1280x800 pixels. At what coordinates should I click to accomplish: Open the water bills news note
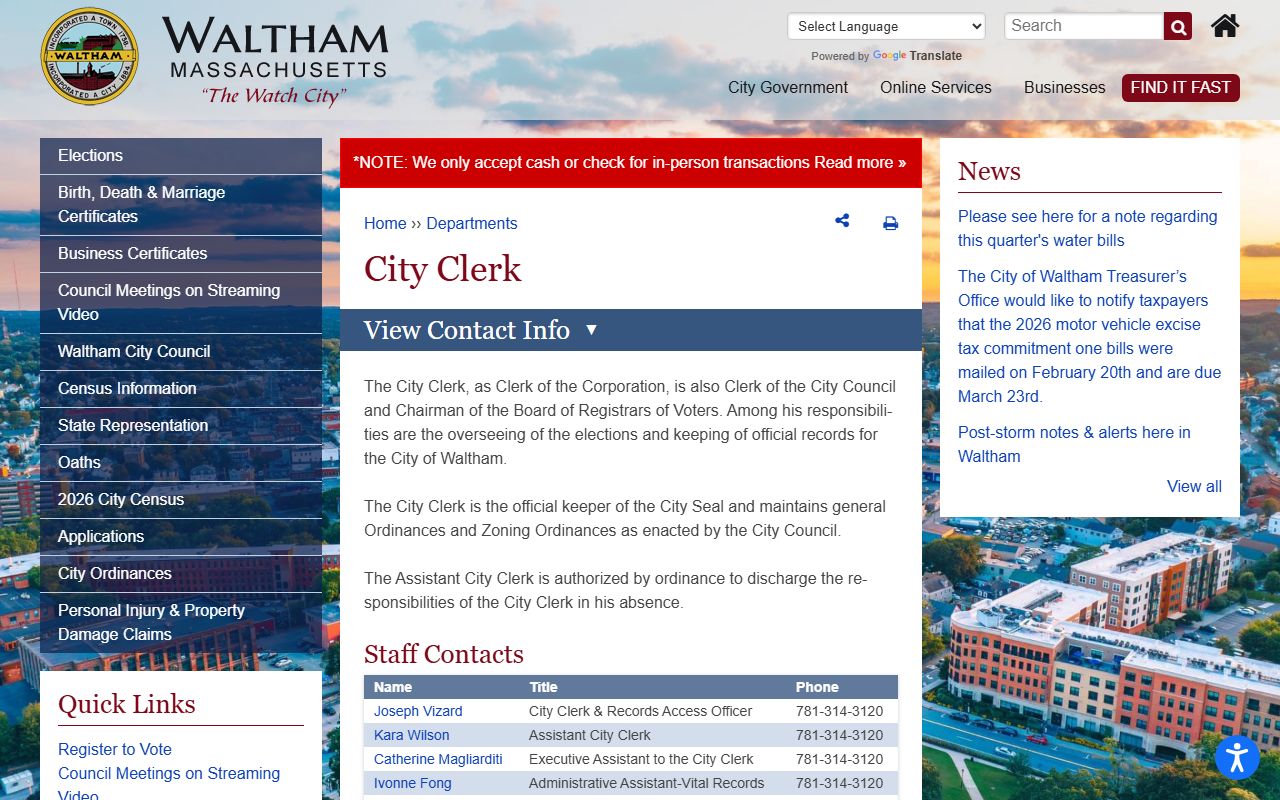(1088, 228)
